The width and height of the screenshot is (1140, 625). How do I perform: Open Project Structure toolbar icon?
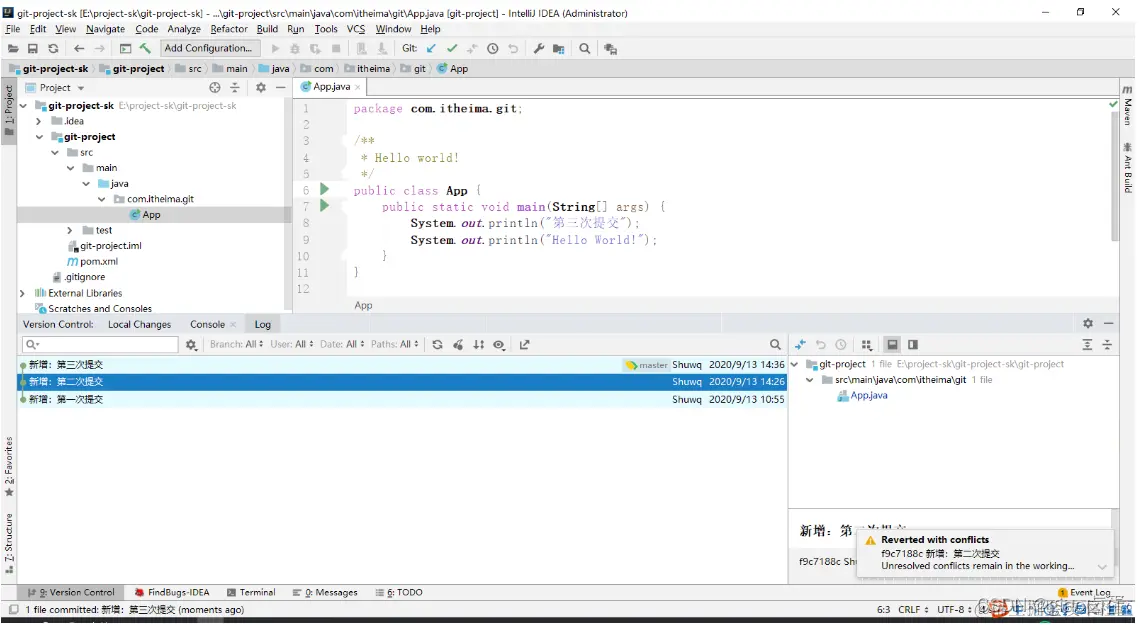[x=558, y=49]
